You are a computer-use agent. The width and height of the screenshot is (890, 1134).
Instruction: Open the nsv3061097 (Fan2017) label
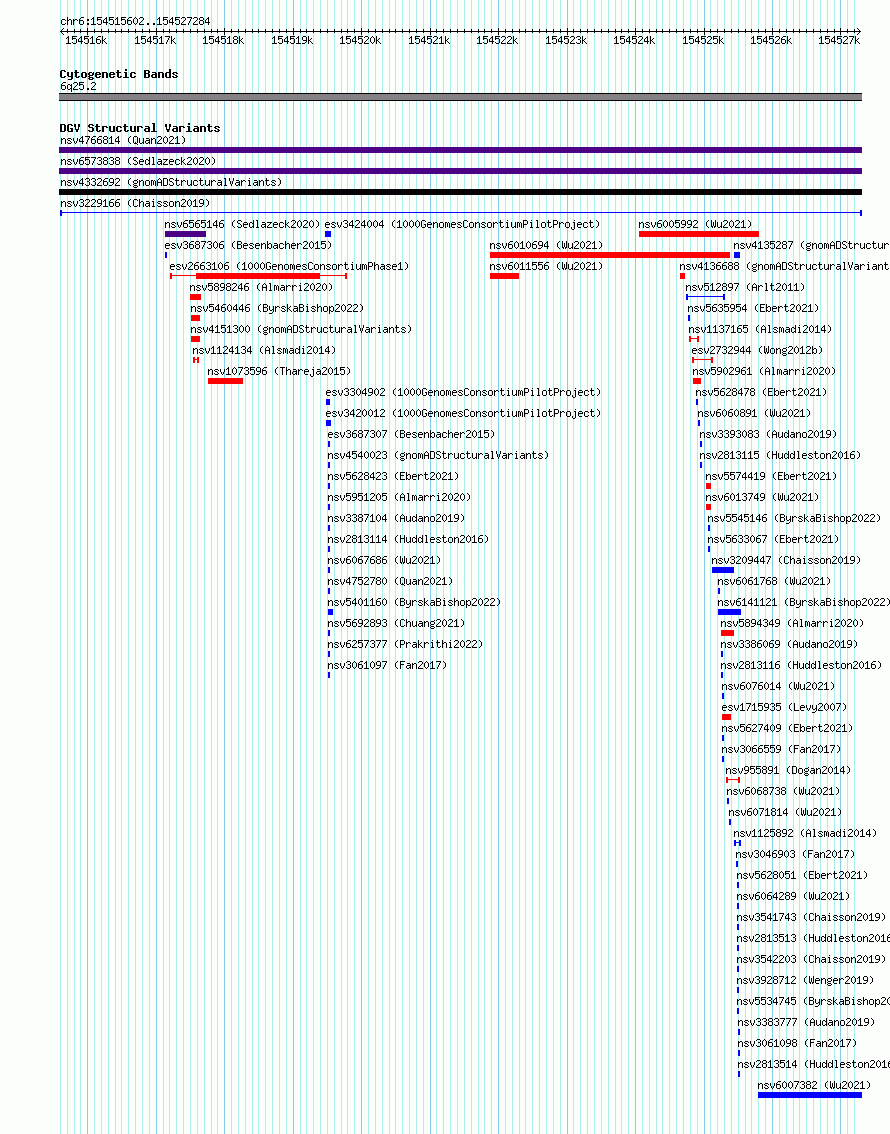click(x=388, y=665)
